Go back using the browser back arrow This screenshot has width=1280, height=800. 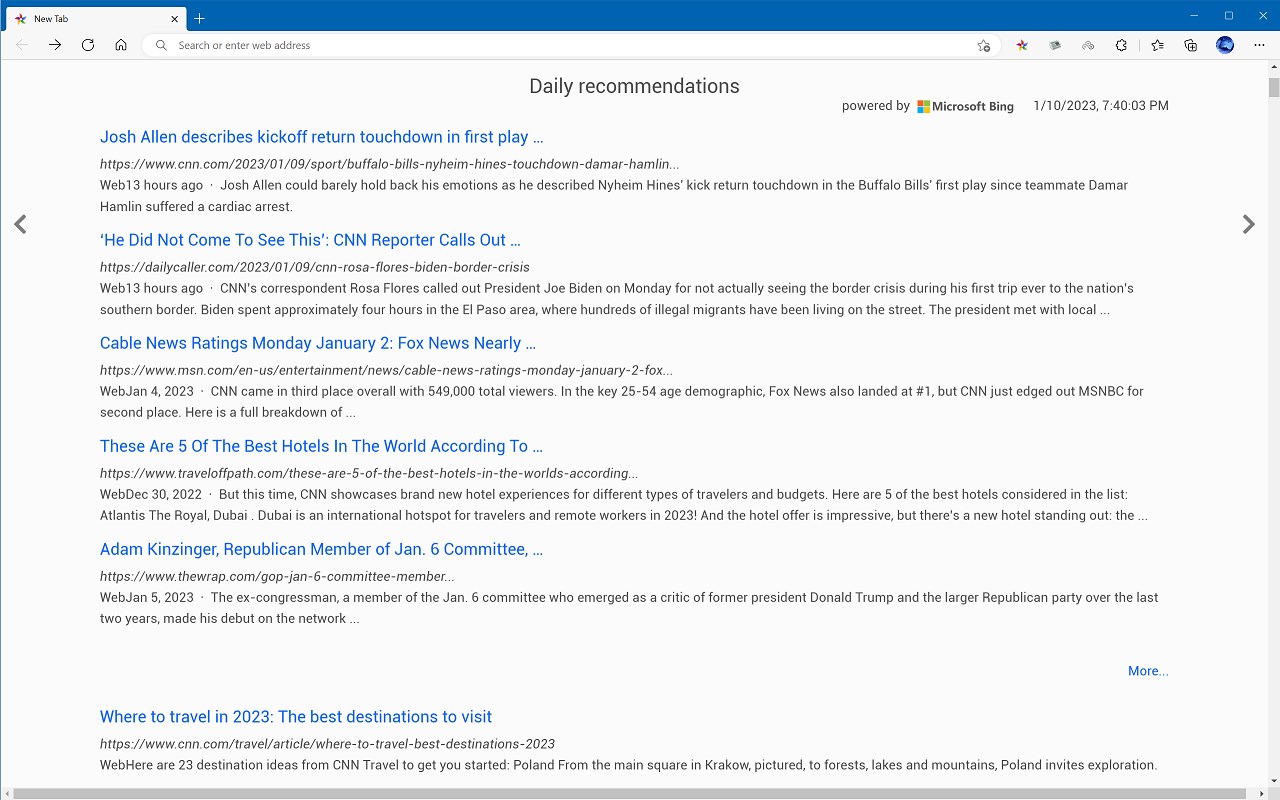click(x=22, y=45)
